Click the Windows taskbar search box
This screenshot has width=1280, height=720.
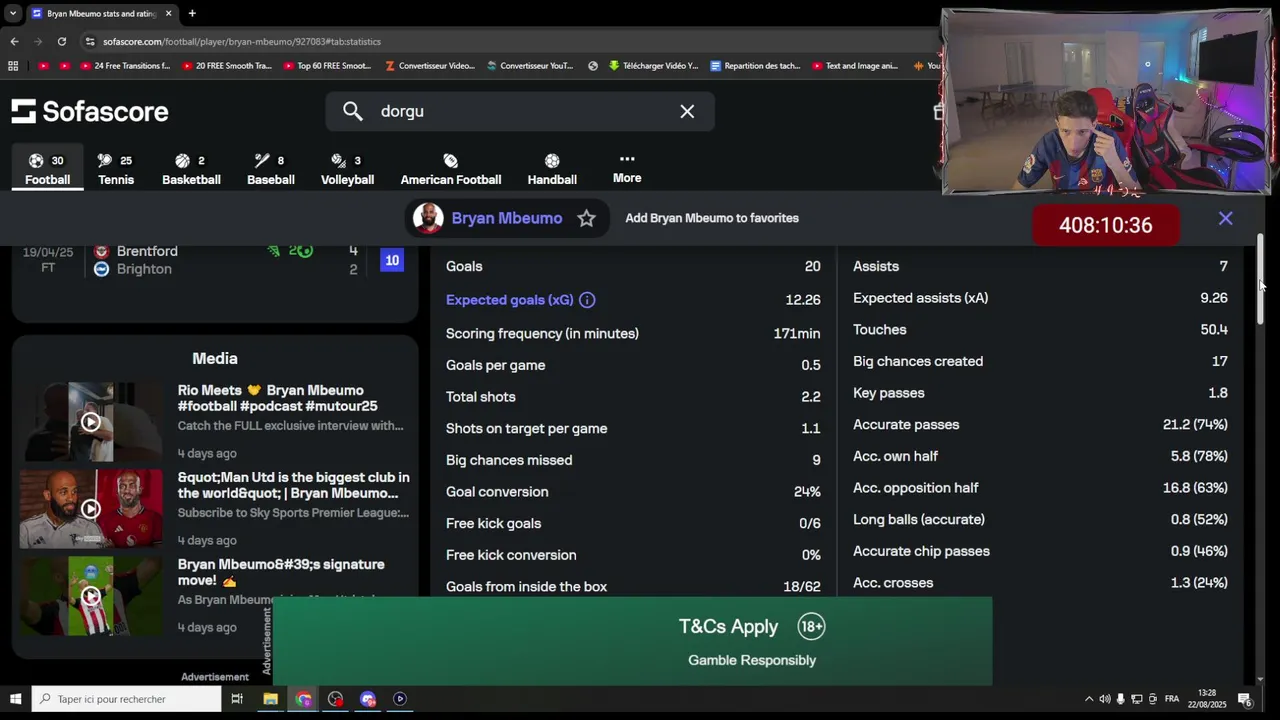click(x=126, y=699)
